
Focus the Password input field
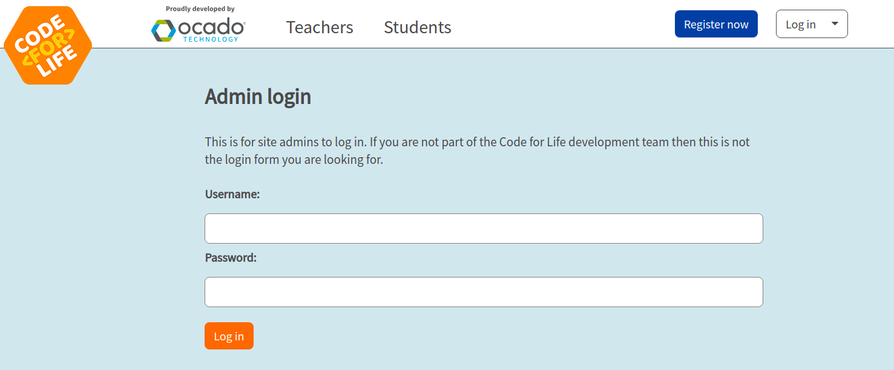483,292
